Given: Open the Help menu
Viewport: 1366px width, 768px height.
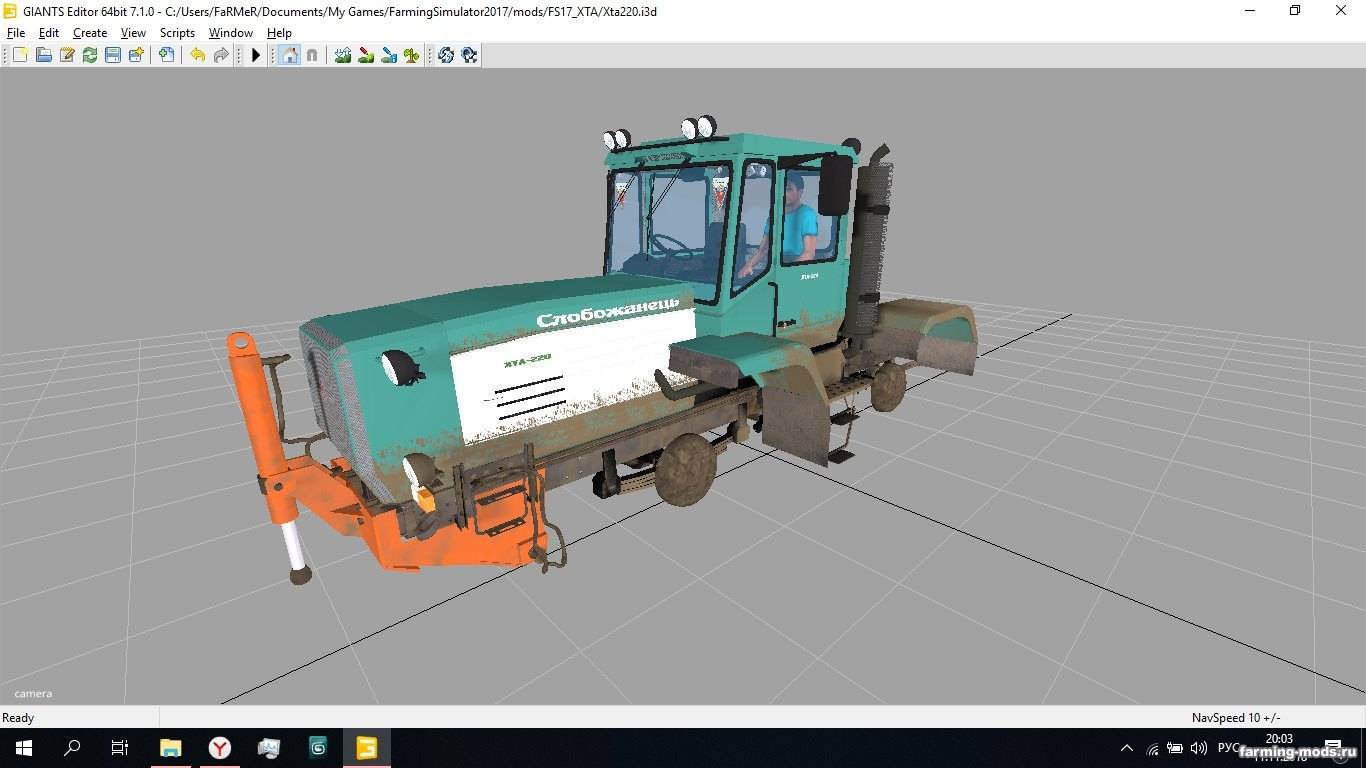Looking at the screenshot, I should [x=279, y=33].
